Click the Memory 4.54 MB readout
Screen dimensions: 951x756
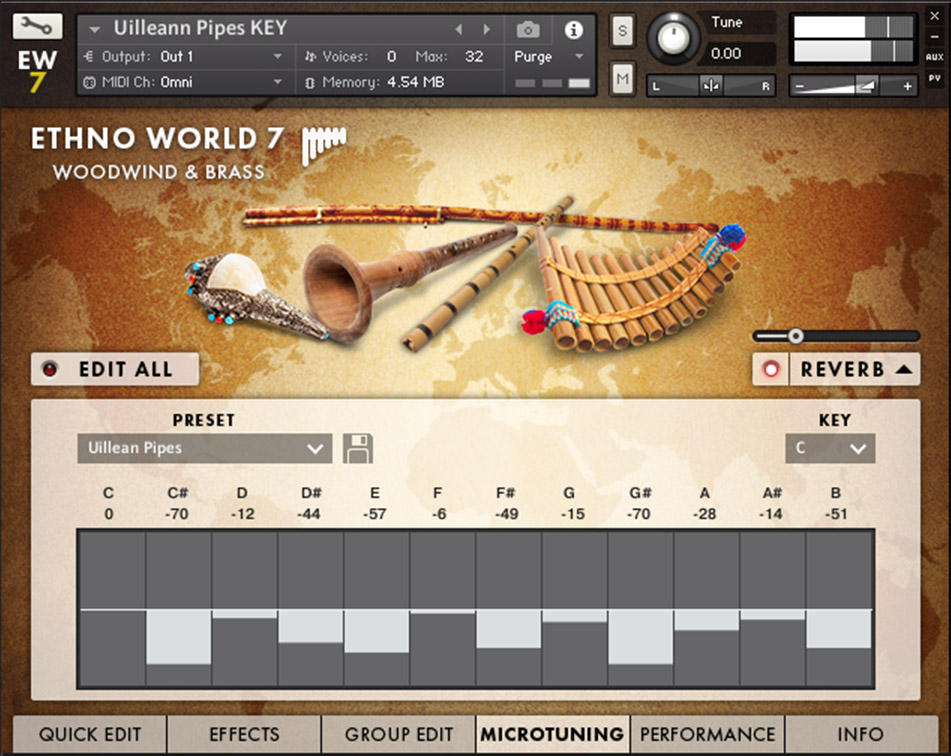tap(415, 82)
